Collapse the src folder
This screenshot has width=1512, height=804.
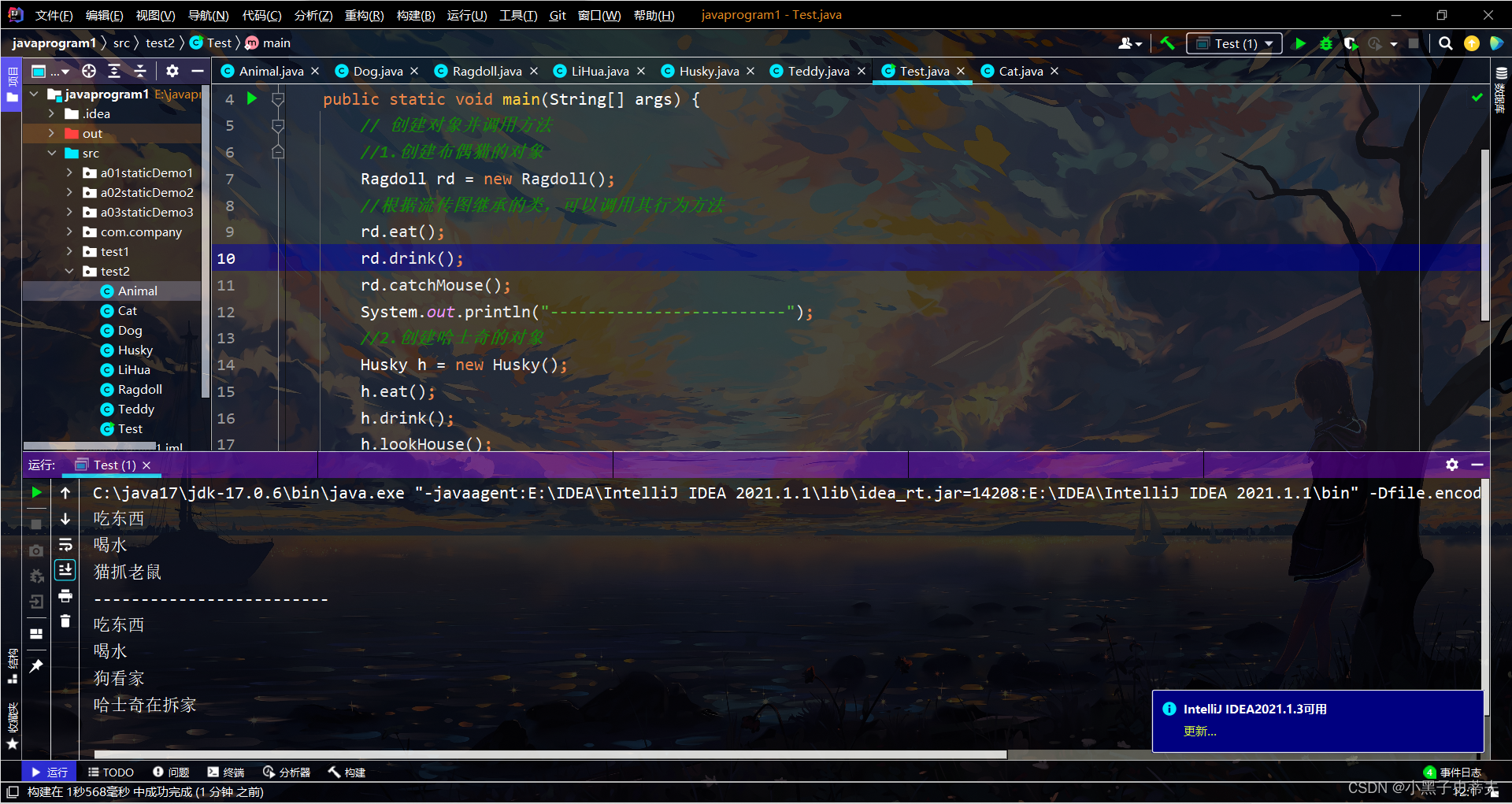click(x=52, y=153)
